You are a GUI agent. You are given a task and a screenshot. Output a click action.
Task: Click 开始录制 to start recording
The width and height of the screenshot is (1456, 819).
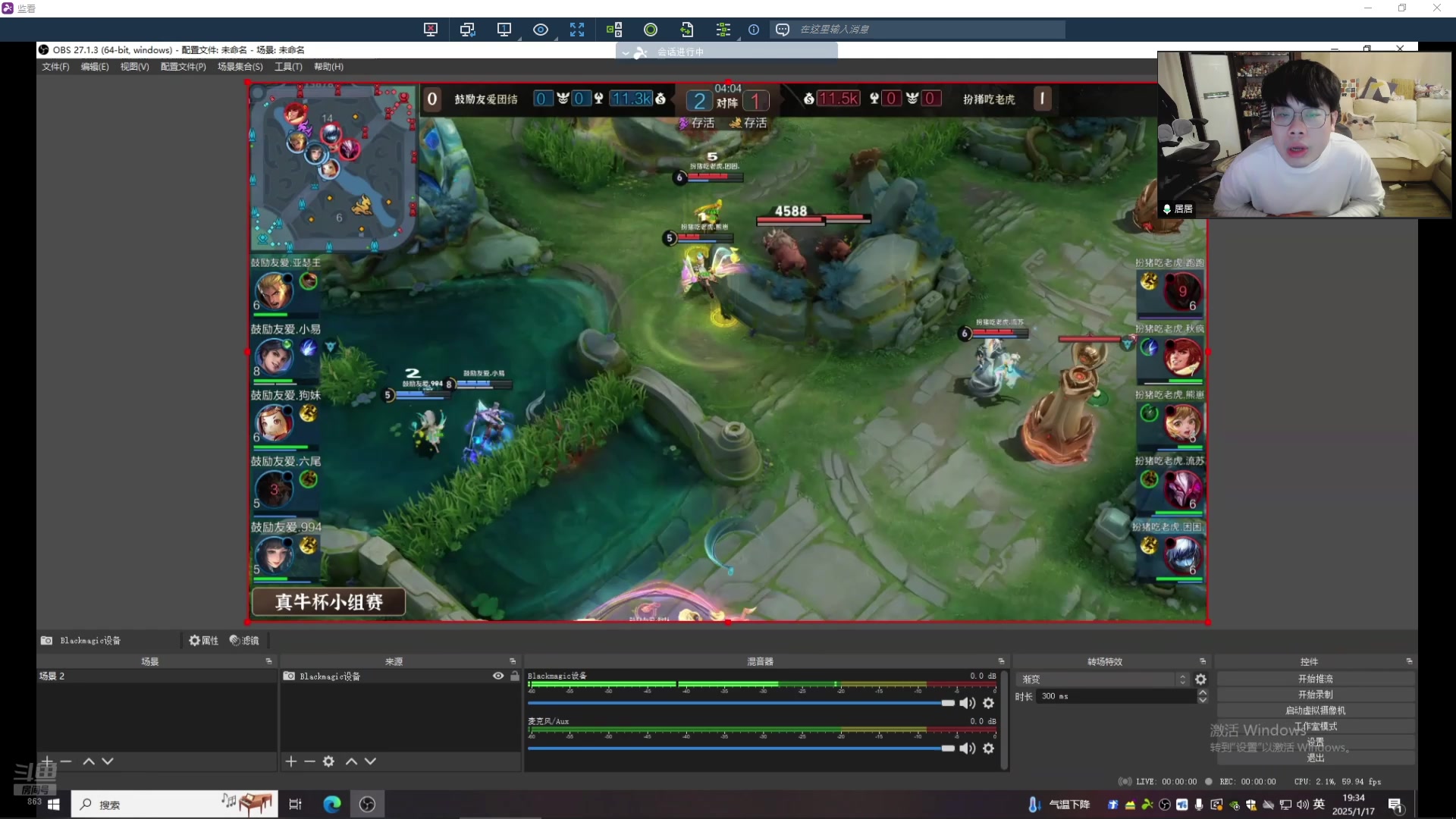[x=1316, y=695]
